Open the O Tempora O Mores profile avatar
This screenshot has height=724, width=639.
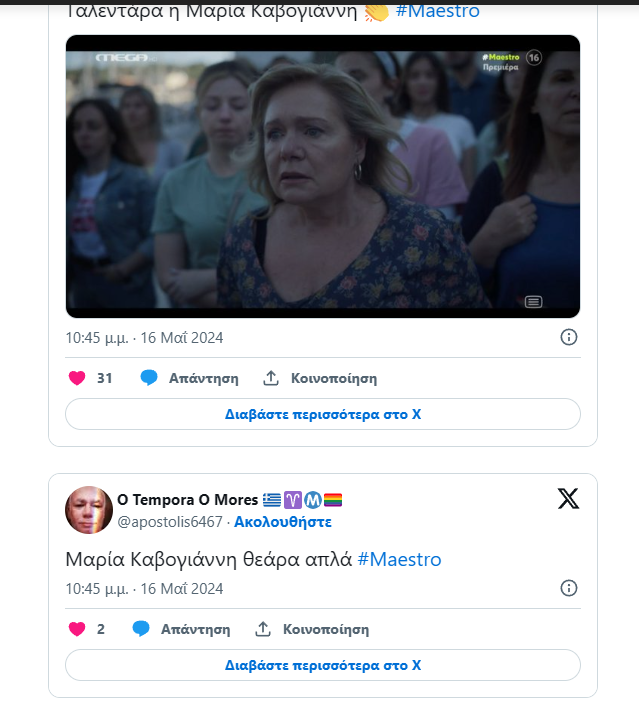89,510
